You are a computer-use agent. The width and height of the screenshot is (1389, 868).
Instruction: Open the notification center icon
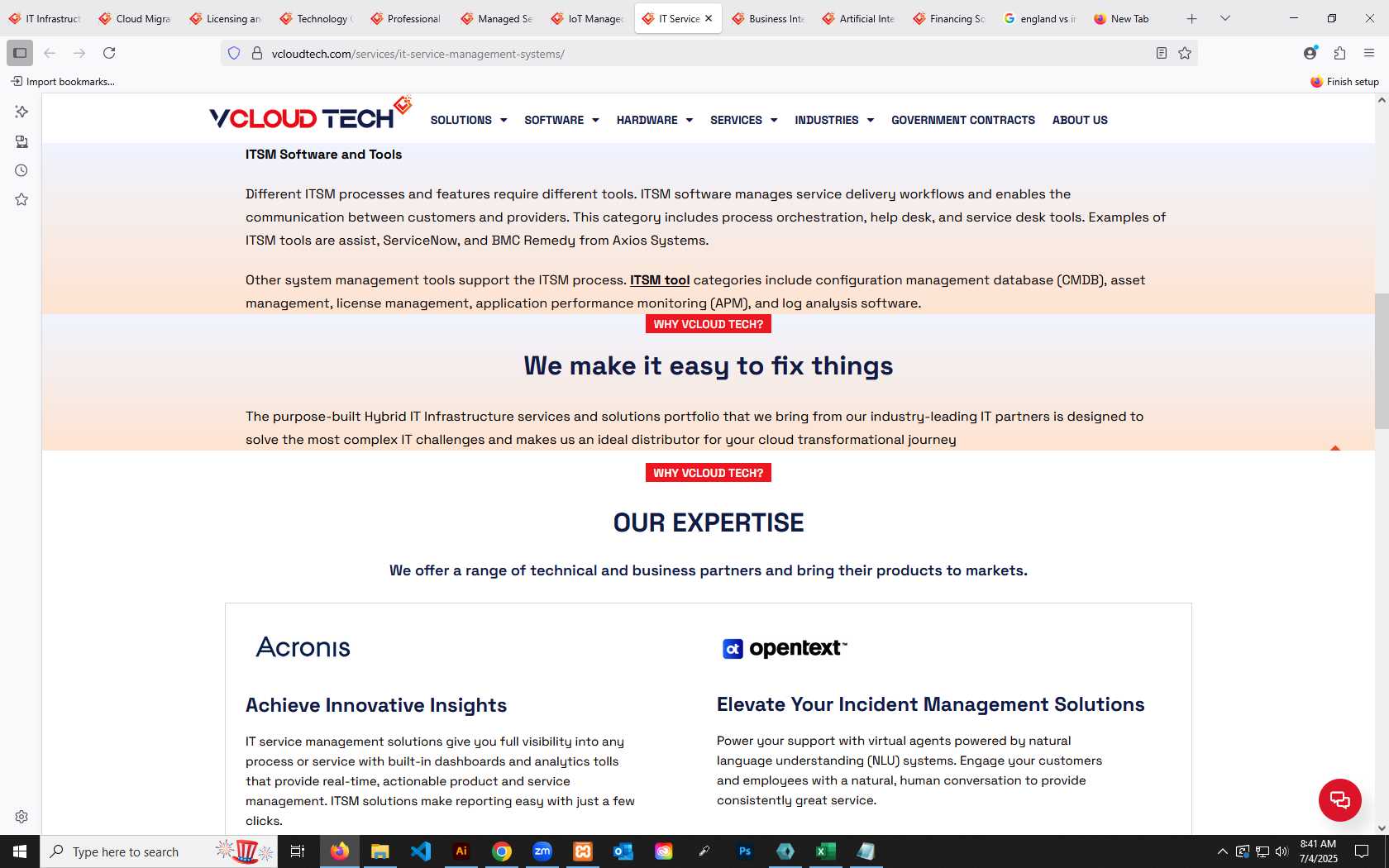(x=1362, y=851)
